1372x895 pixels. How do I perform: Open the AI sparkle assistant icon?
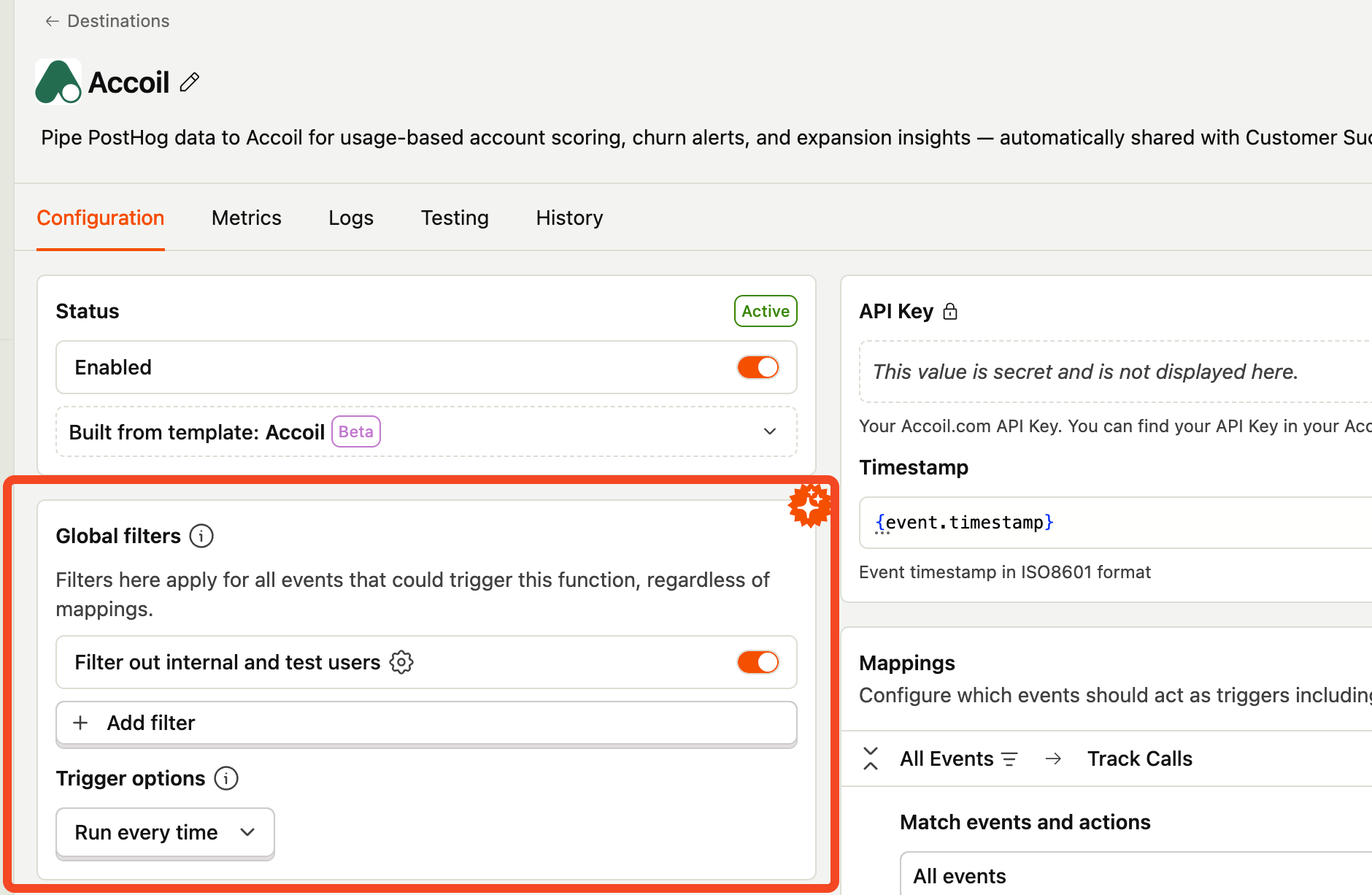click(810, 504)
